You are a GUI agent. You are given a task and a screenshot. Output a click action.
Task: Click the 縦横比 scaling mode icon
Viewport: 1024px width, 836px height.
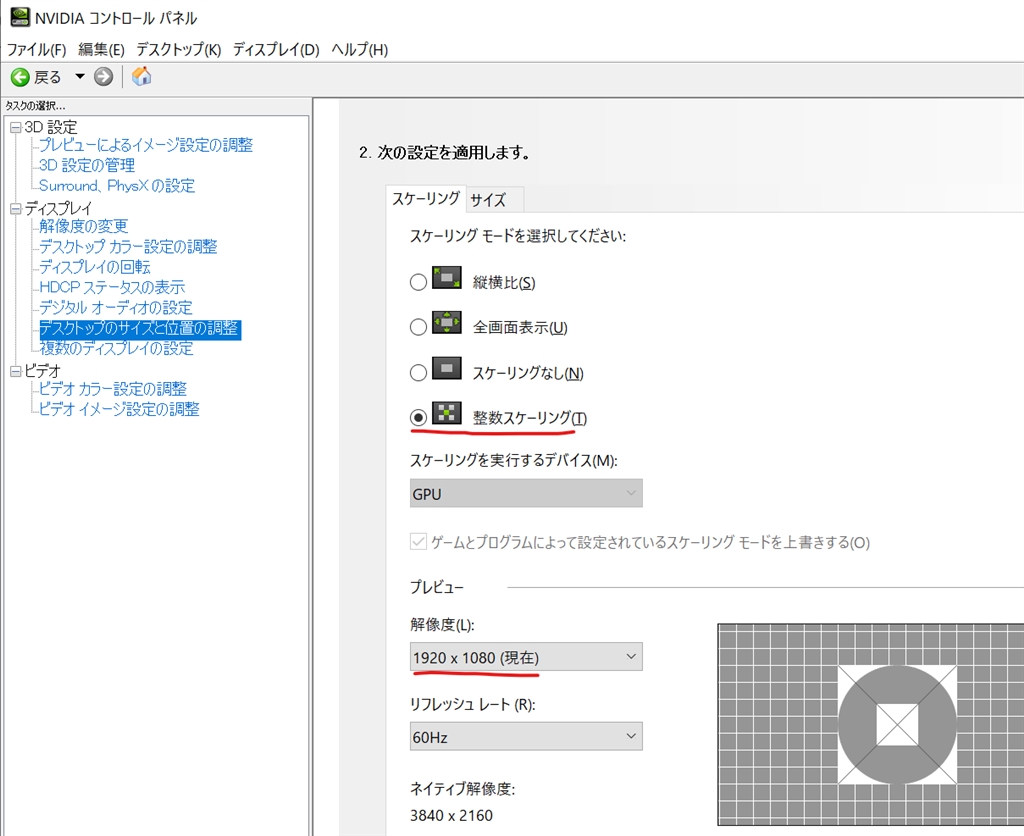[447, 278]
